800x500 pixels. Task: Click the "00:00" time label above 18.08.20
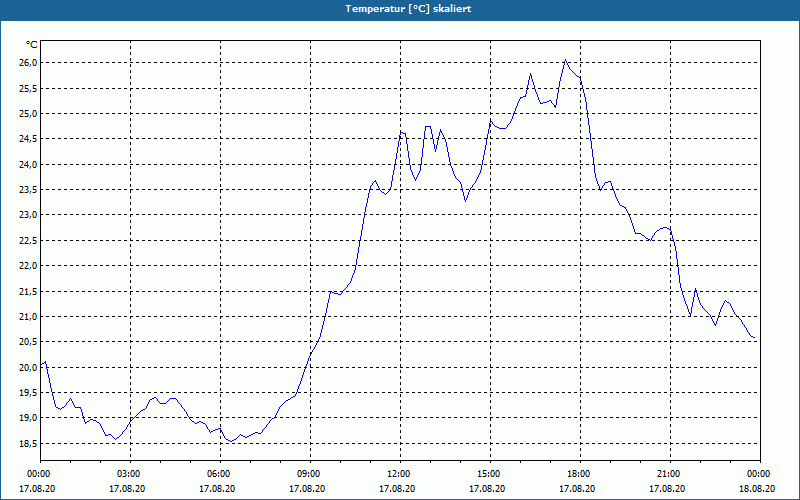[x=760, y=474]
